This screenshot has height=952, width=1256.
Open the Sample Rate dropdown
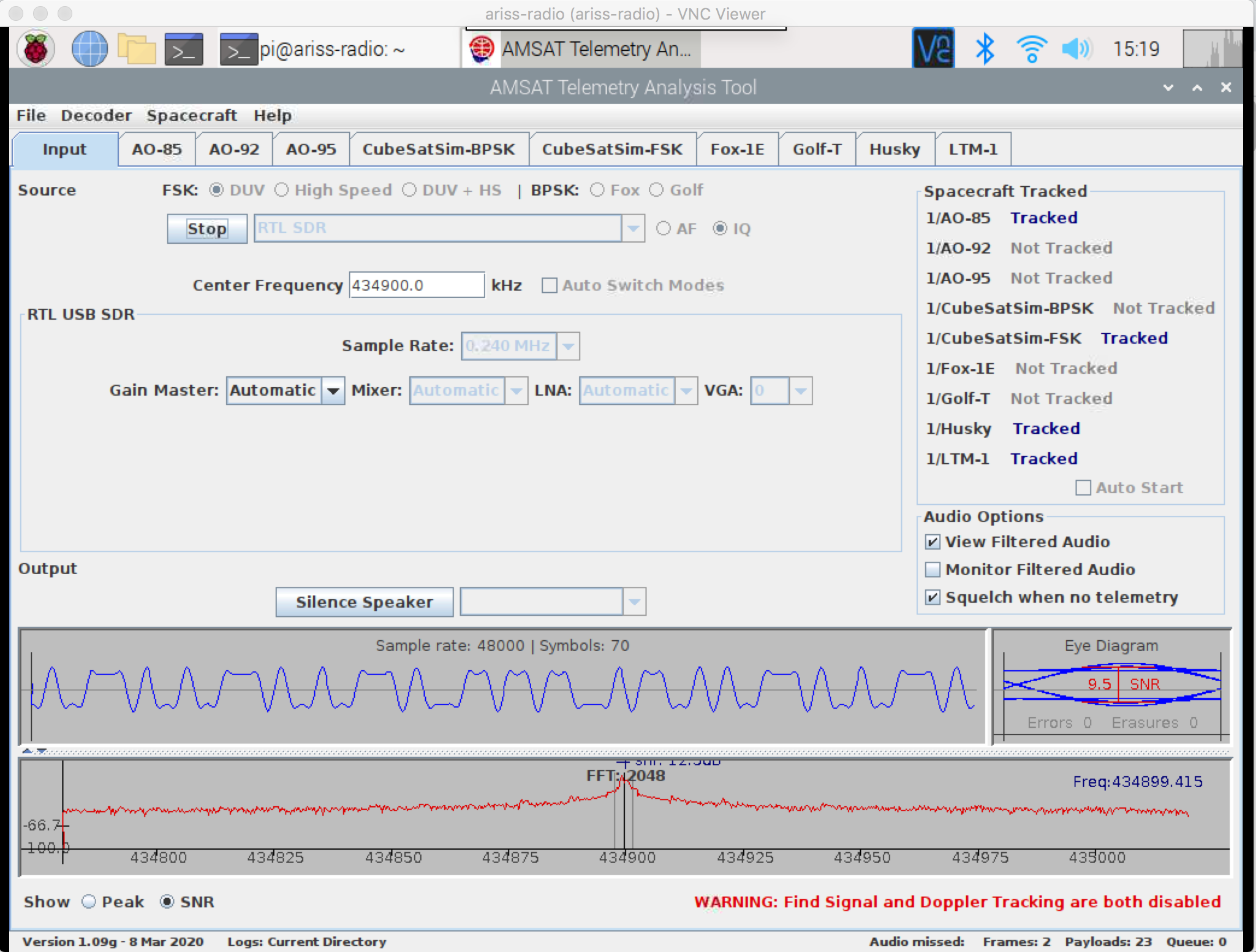(569, 346)
